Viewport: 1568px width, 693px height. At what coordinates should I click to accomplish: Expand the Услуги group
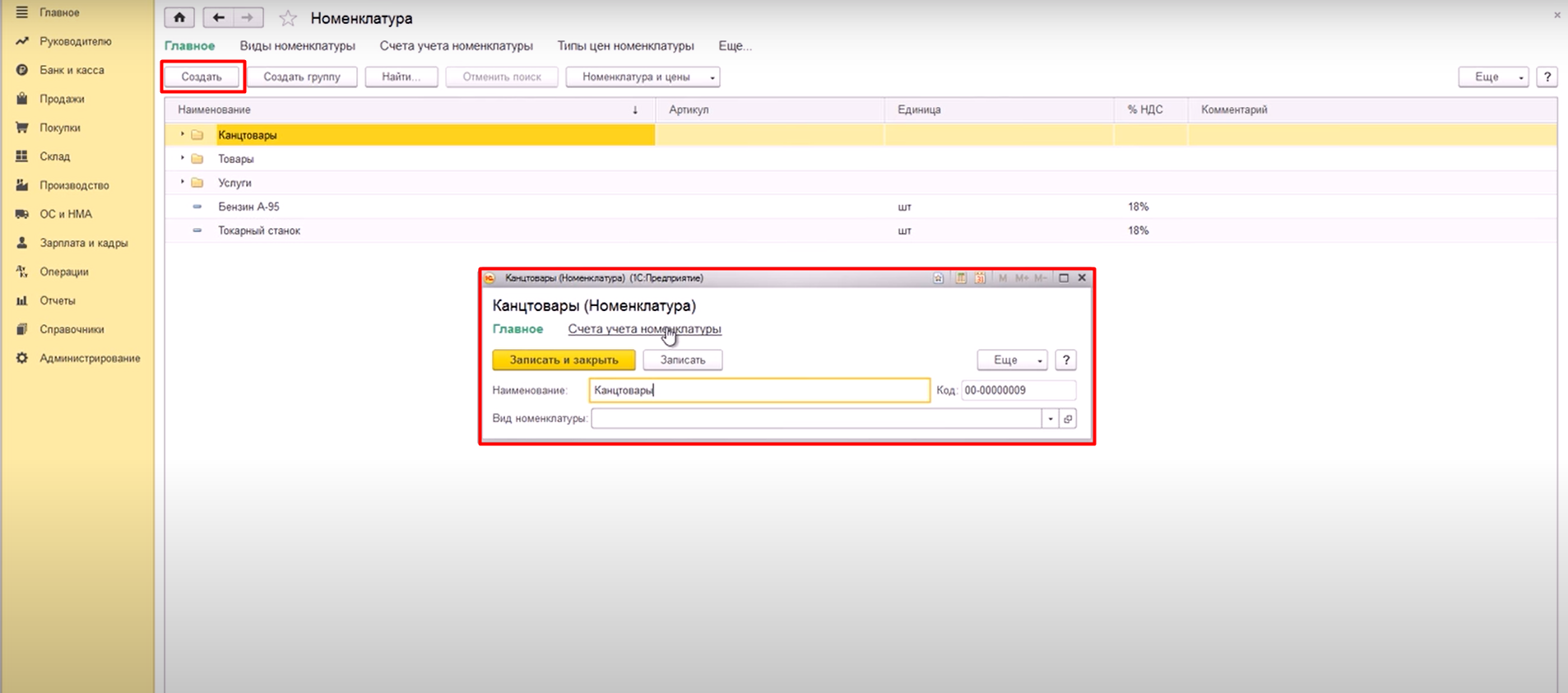(183, 182)
